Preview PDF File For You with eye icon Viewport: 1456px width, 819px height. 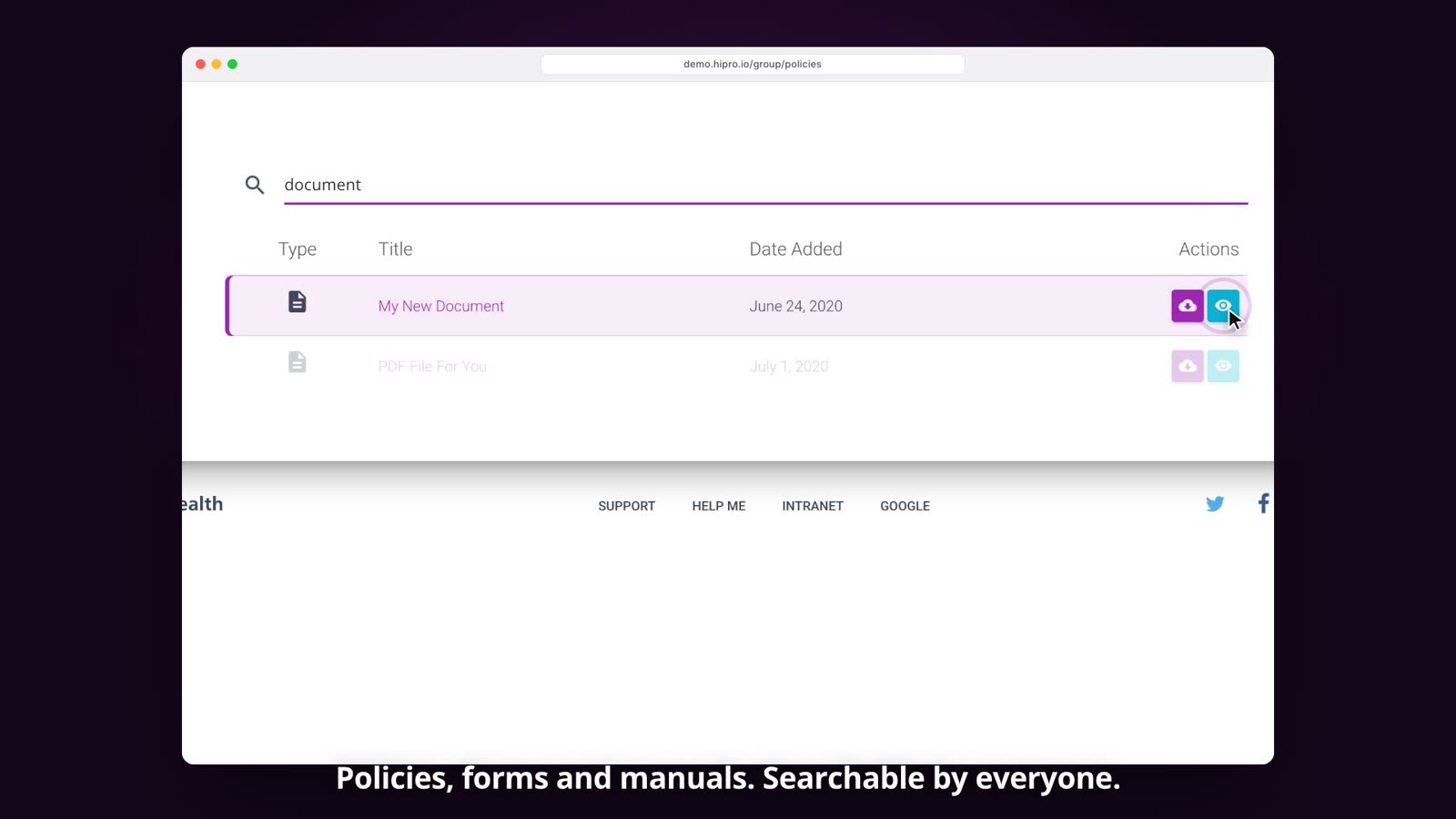[x=1223, y=366]
